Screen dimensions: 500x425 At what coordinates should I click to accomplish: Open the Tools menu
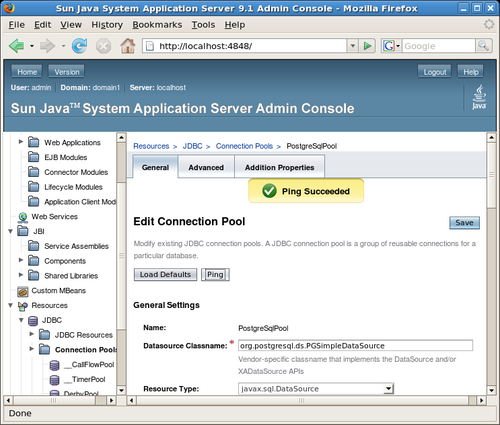click(203, 25)
